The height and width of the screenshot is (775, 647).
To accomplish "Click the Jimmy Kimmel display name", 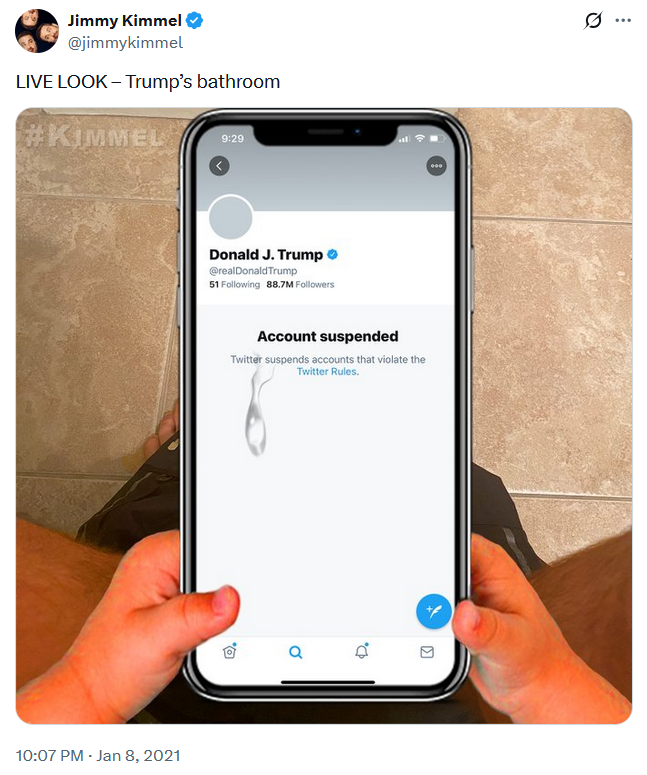I will tap(125, 21).
